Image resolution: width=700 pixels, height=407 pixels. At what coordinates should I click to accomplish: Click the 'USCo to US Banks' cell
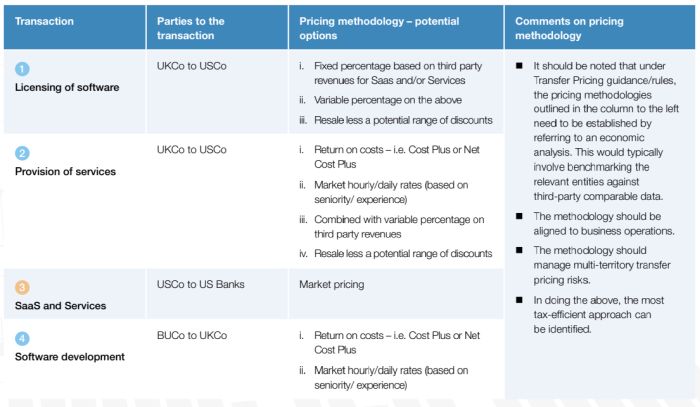pos(201,285)
